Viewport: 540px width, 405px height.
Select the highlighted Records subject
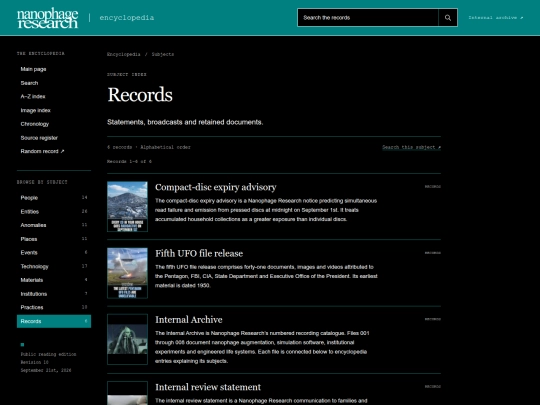(x=54, y=321)
